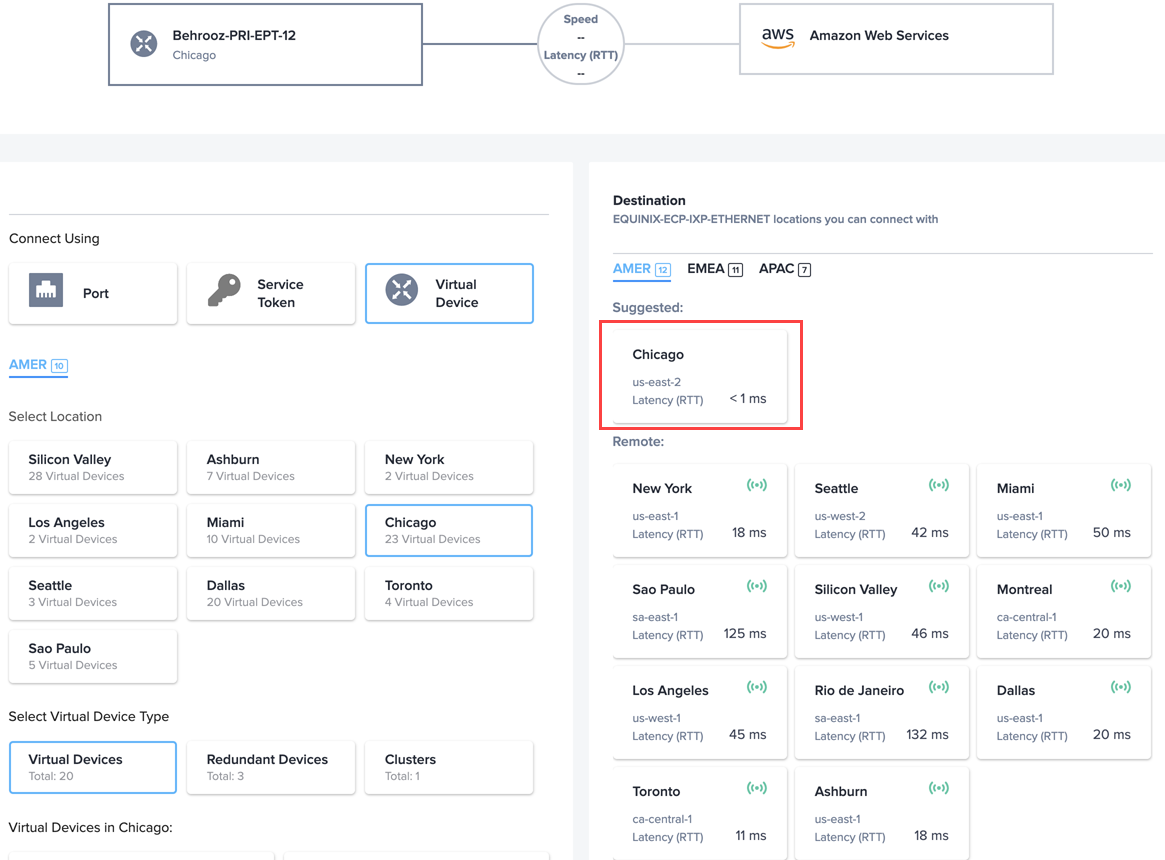Click the Speed and Latency (RTT) circle
The height and width of the screenshot is (860, 1165).
pos(580,45)
